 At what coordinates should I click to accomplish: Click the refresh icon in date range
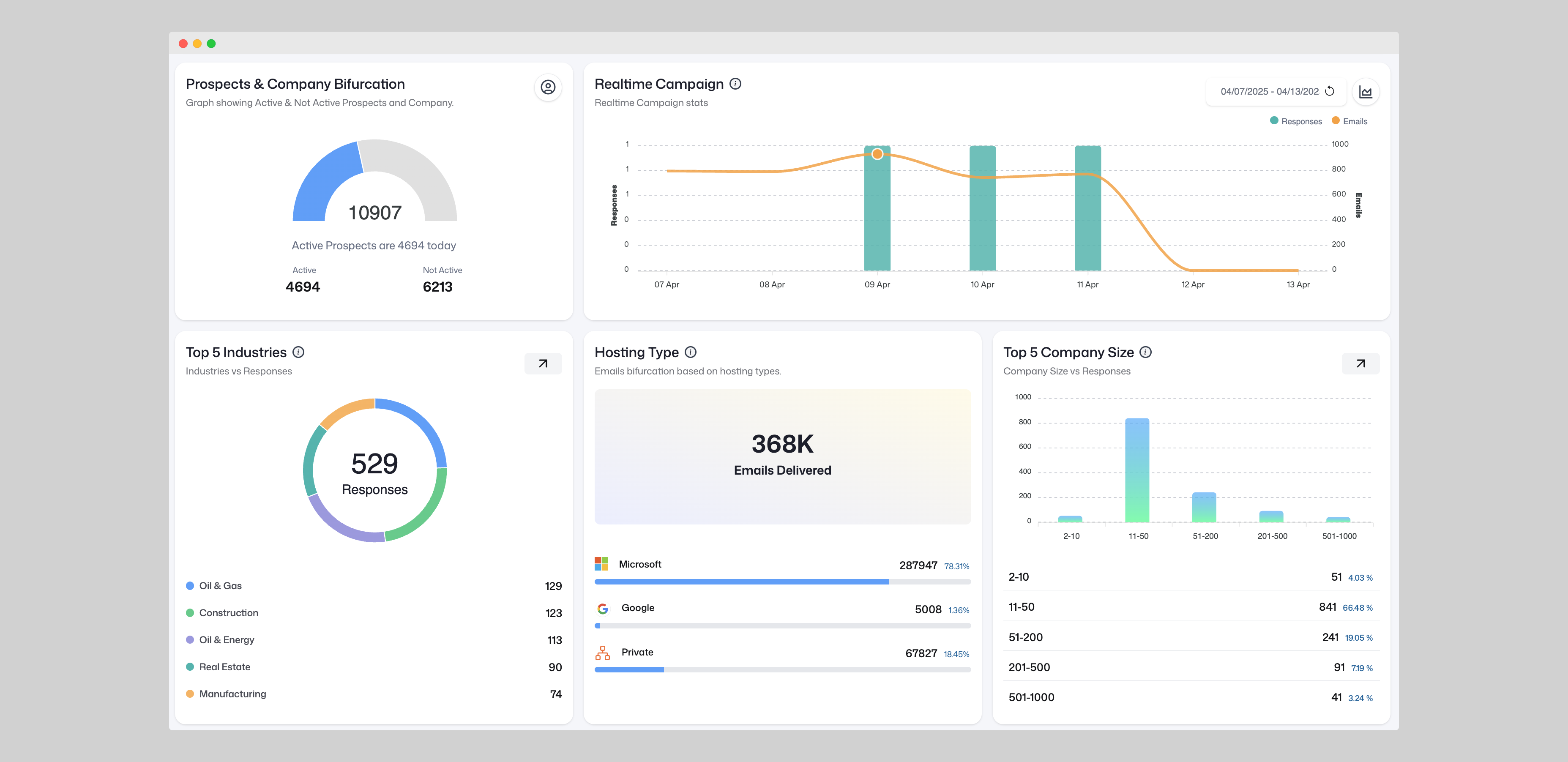coord(1330,91)
